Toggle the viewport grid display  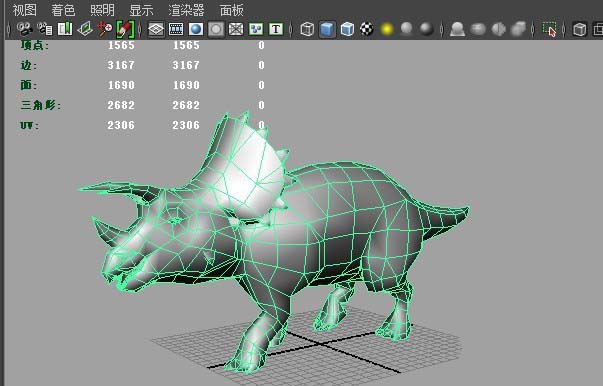point(156,29)
